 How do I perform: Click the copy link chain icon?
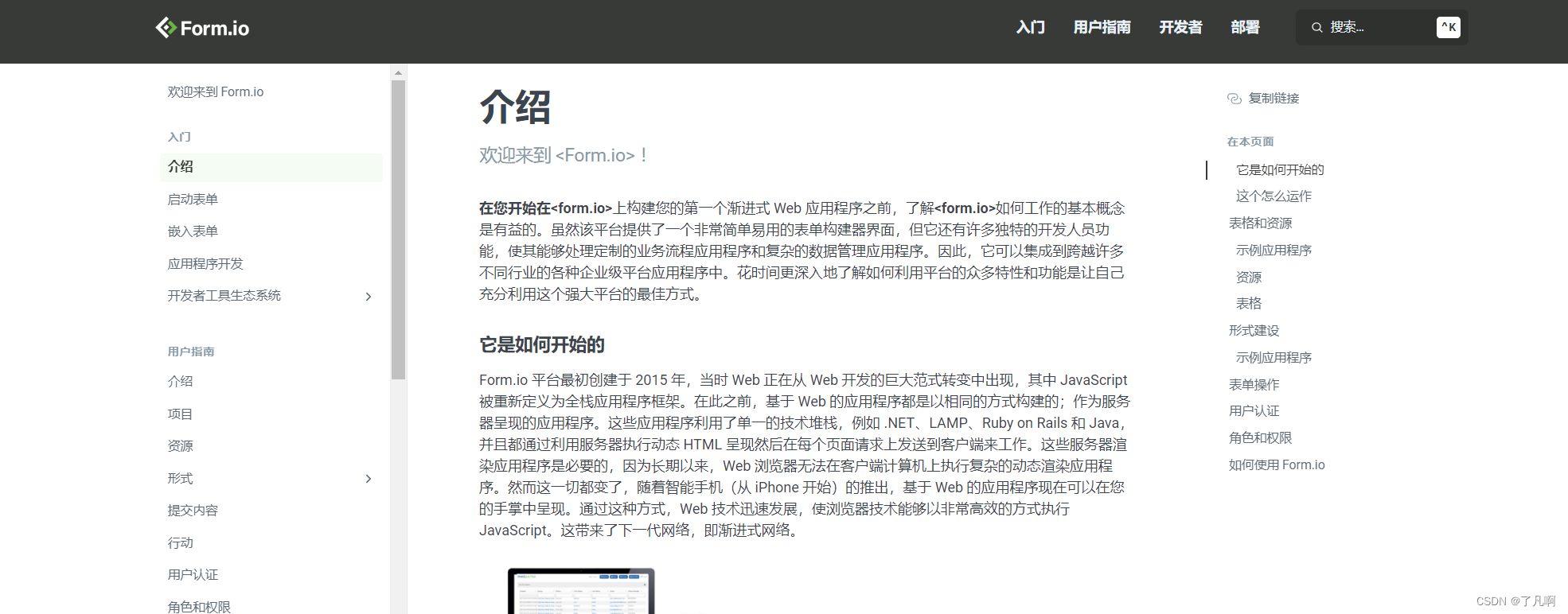pyautogui.click(x=1235, y=99)
